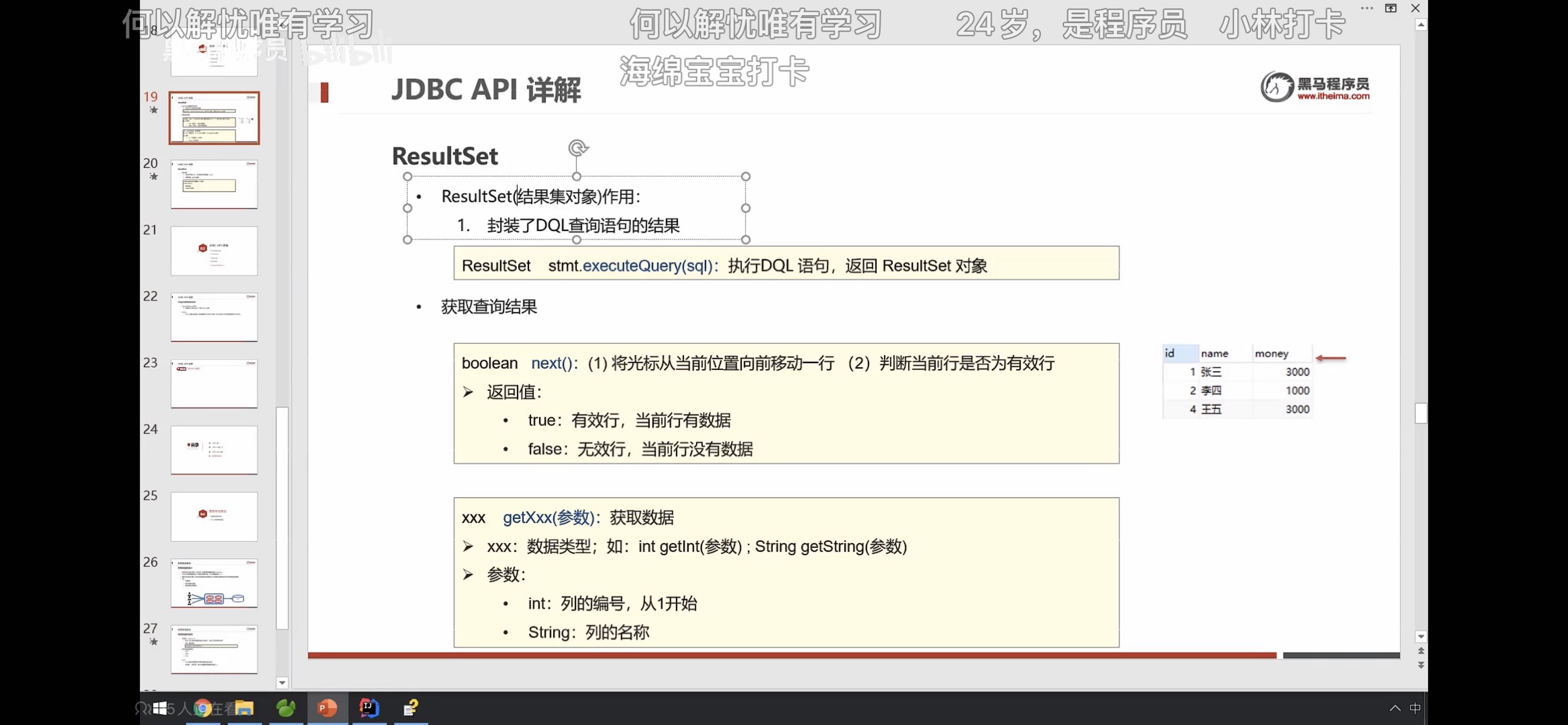The width and height of the screenshot is (1568, 725).
Task: Open Chrome from the taskbar
Action: click(x=203, y=708)
